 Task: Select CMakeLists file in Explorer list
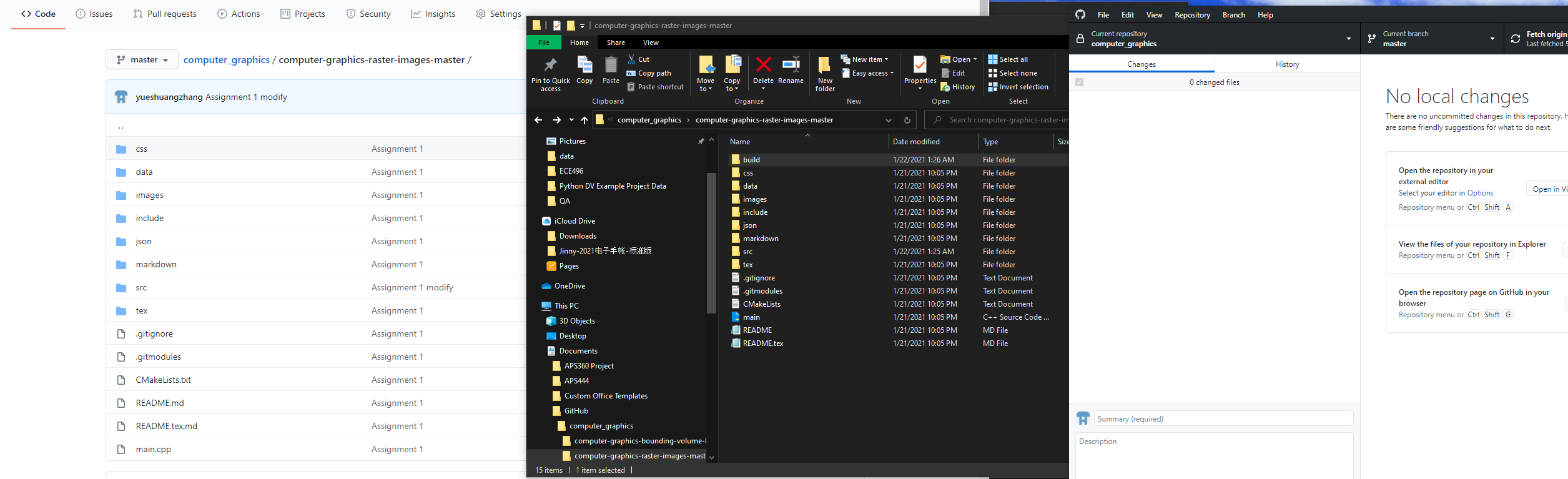(x=762, y=304)
